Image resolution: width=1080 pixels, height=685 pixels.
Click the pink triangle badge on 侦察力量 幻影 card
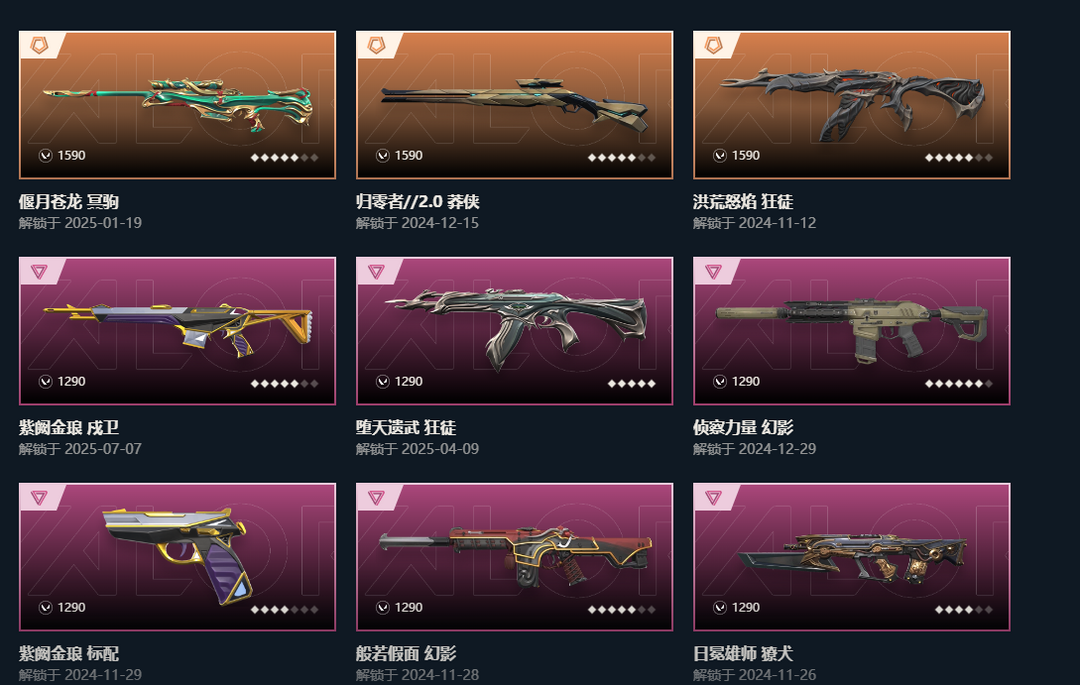pyautogui.click(x=714, y=272)
